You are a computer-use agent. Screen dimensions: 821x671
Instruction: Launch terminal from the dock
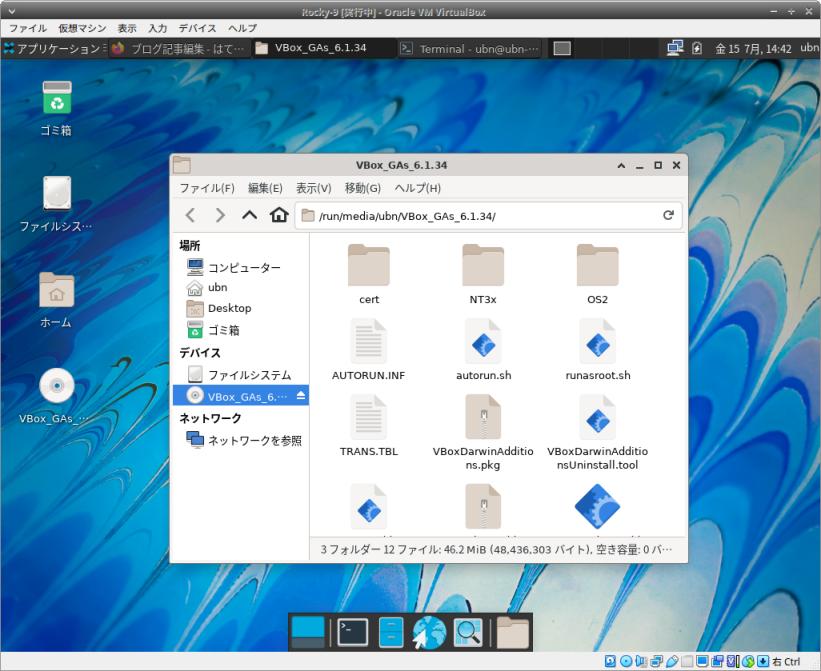[x=352, y=632]
